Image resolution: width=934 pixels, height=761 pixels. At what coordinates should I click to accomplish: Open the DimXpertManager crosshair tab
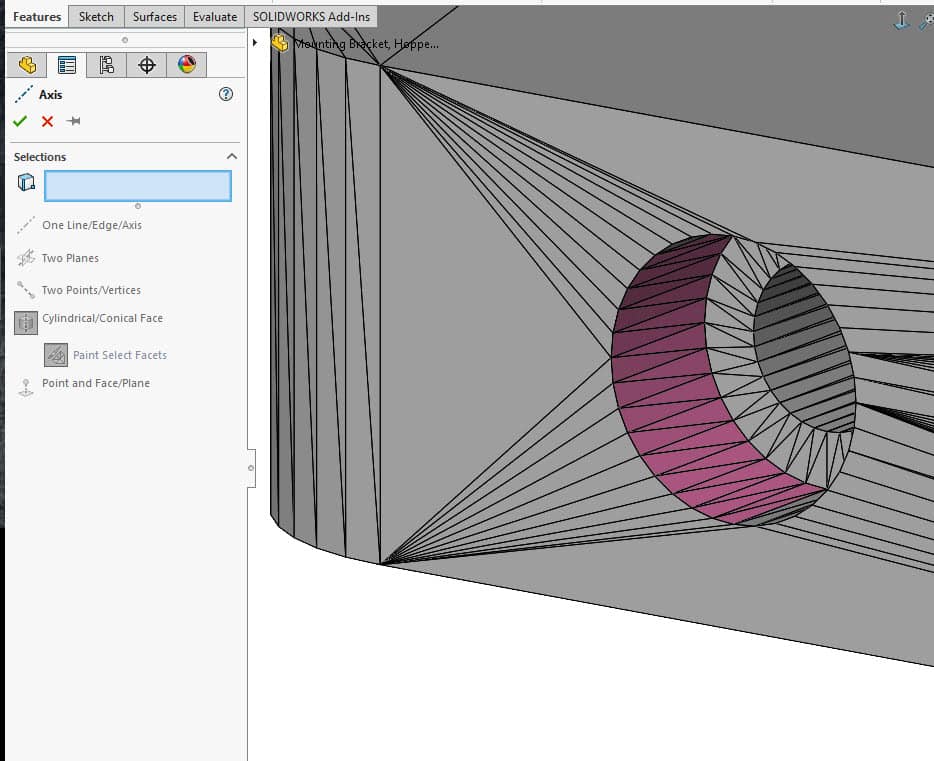(147, 65)
